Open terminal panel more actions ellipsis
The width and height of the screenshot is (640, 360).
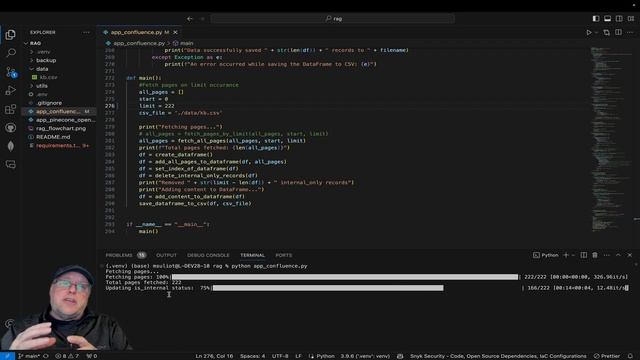pyautogui.click(x=607, y=255)
